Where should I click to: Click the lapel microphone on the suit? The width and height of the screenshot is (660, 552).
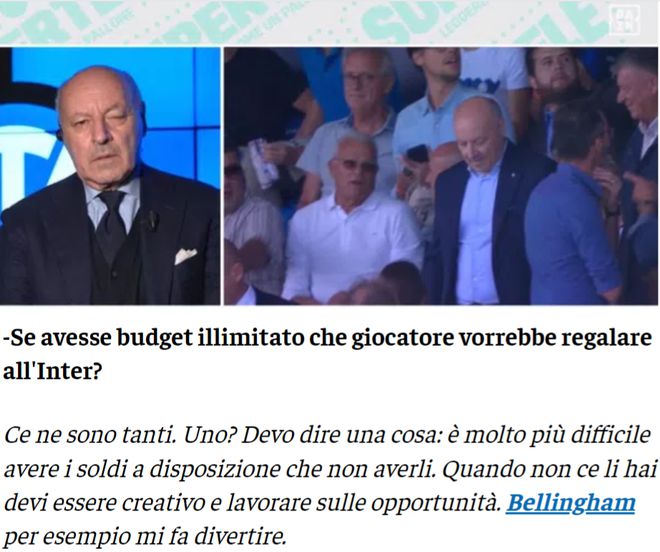click(151, 220)
